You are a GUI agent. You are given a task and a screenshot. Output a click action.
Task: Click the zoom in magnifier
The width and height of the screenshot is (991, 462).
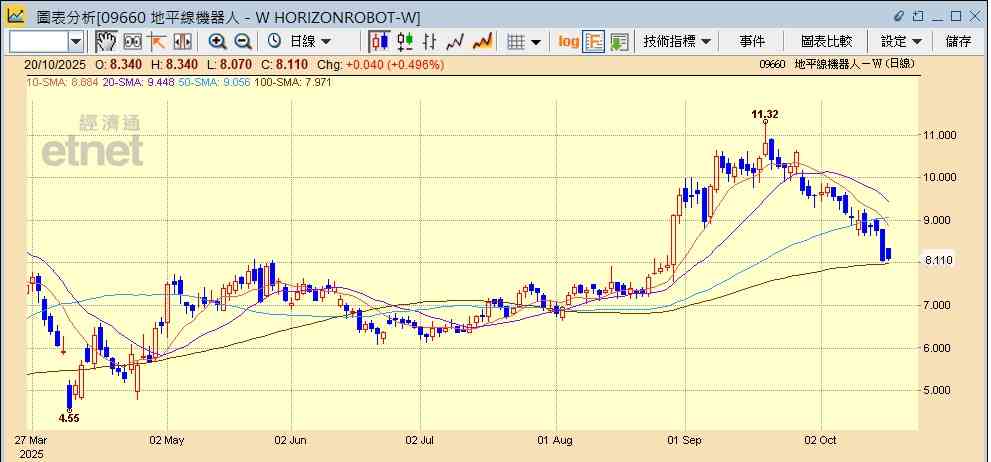[x=217, y=41]
